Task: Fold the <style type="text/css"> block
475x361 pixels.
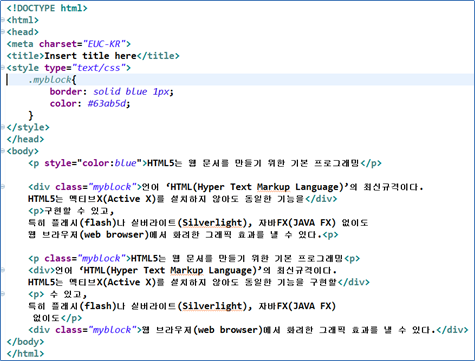Action: click(x=3, y=68)
